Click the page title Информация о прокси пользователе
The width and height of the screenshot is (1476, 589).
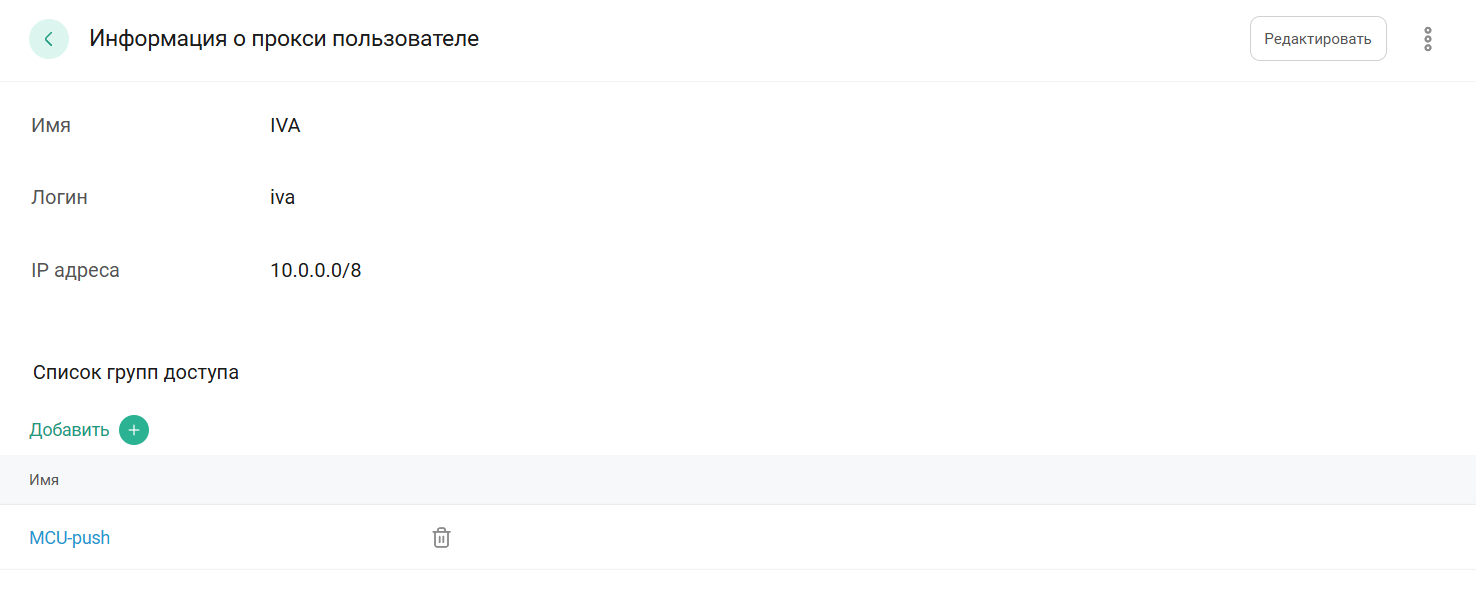click(284, 39)
